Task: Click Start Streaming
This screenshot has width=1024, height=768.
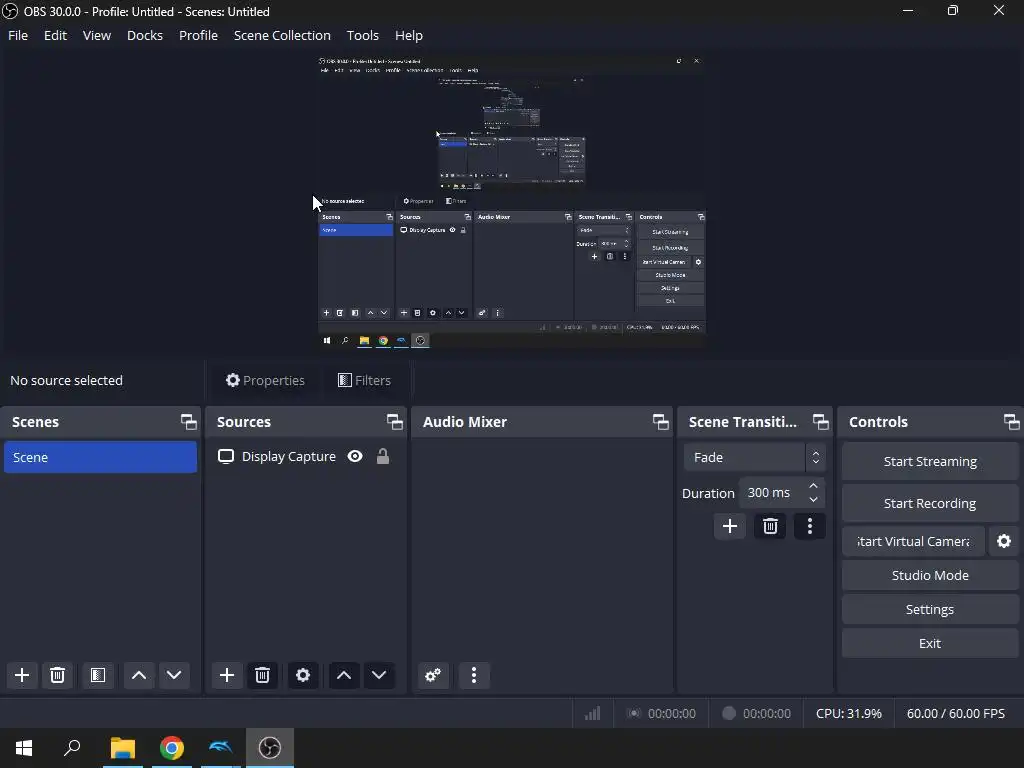Action: 930,462
